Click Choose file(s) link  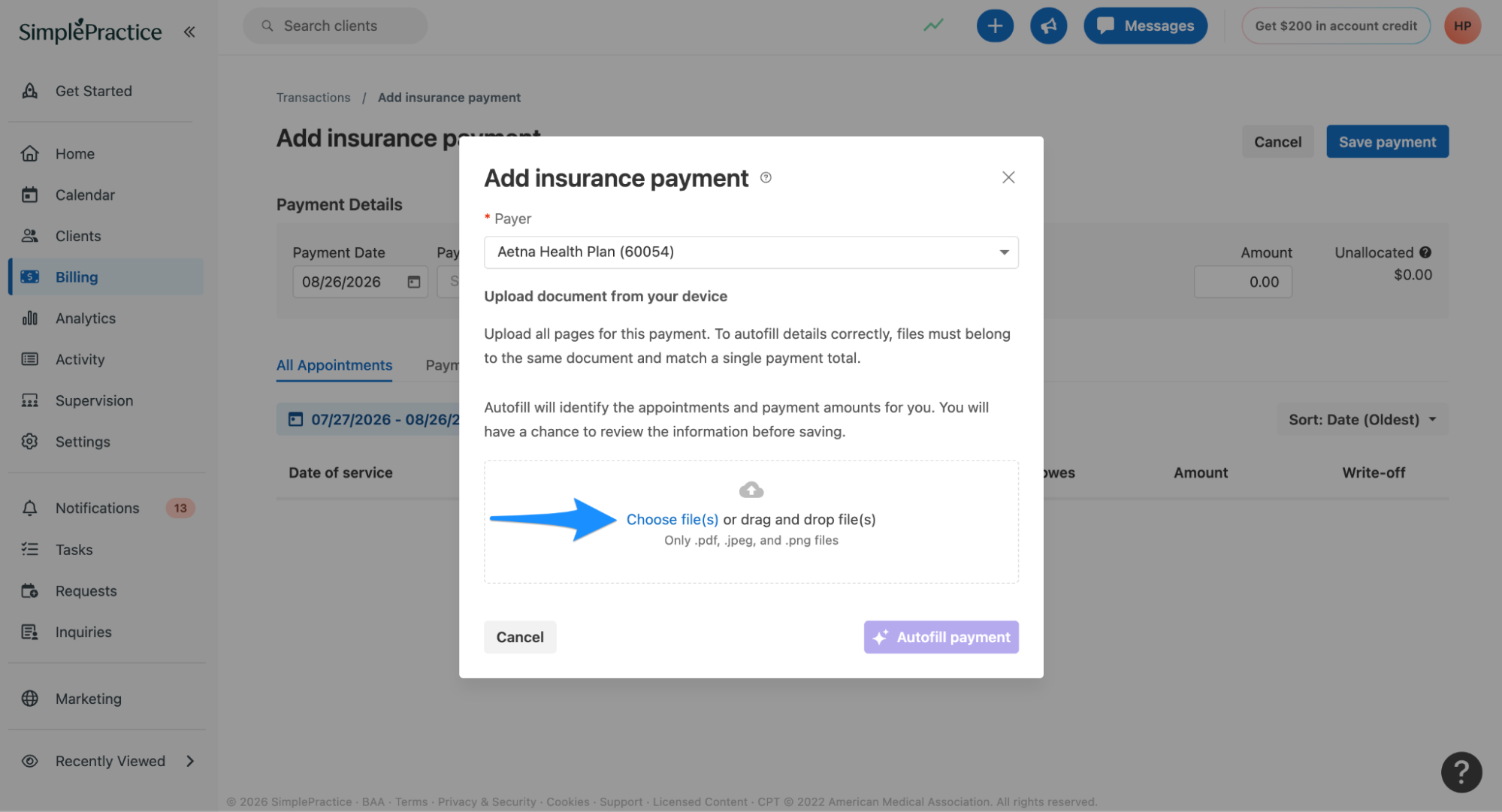[x=672, y=520]
